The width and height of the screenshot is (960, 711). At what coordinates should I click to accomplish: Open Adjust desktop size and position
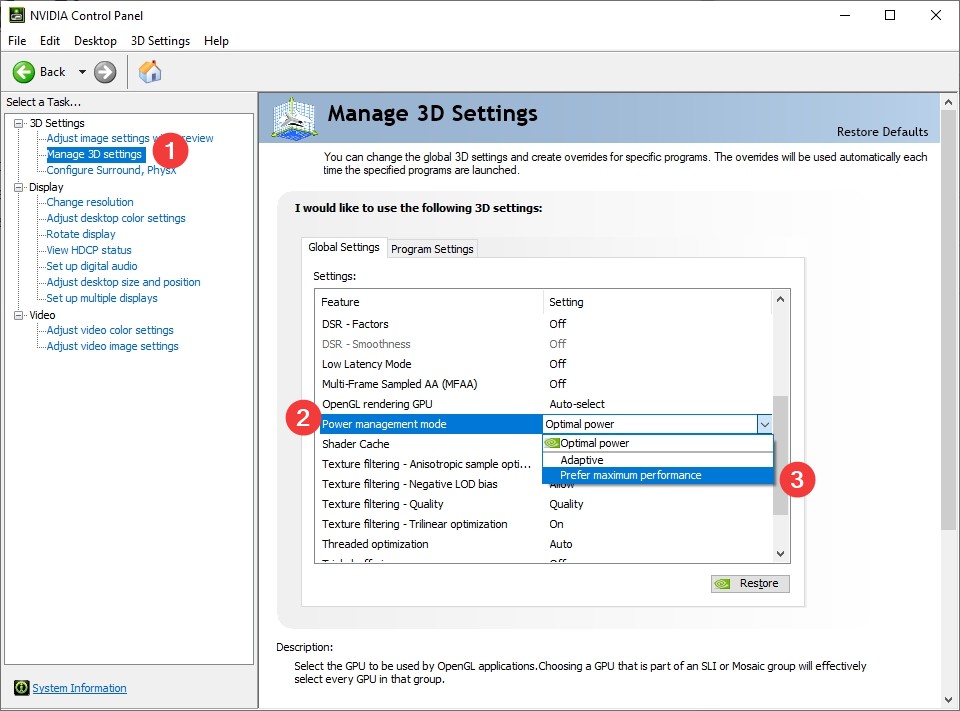(x=123, y=282)
